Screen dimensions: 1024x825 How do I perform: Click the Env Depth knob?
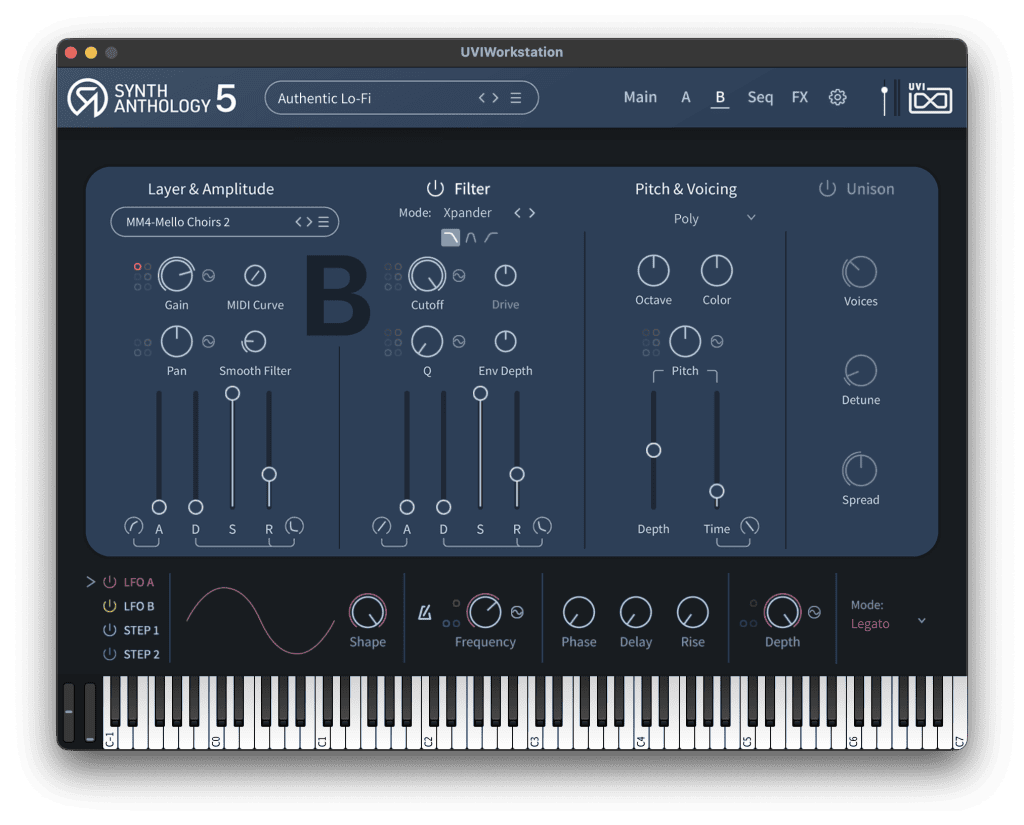(505, 341)
